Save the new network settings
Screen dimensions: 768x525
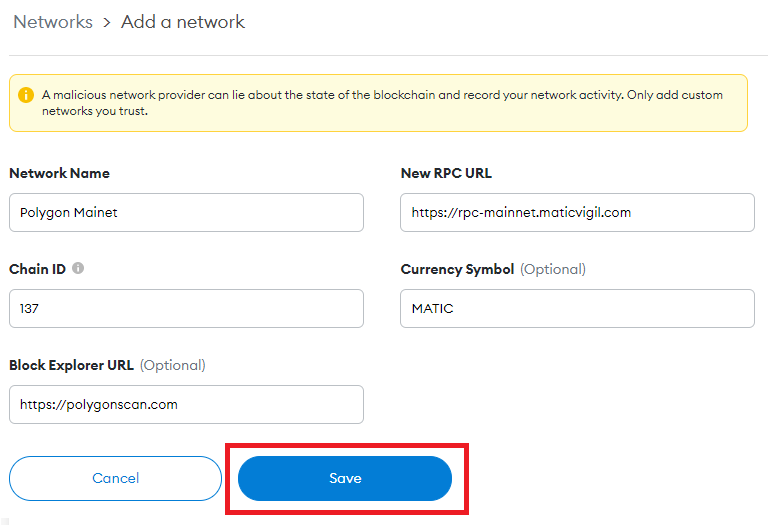click(x=345, y=478)
